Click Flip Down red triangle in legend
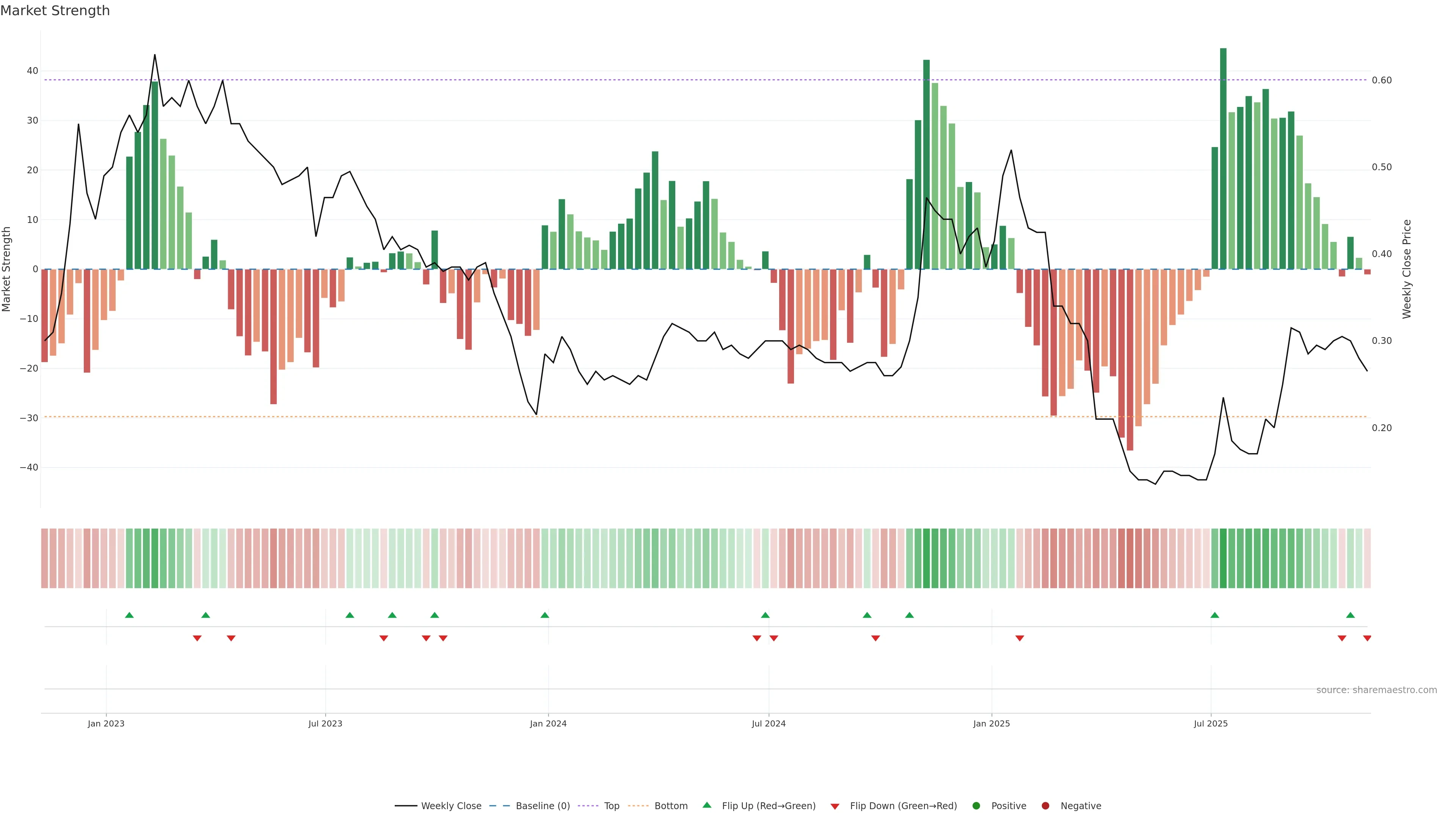The width and height of the screenshot is (1456, 819). (x=835, y=806)
